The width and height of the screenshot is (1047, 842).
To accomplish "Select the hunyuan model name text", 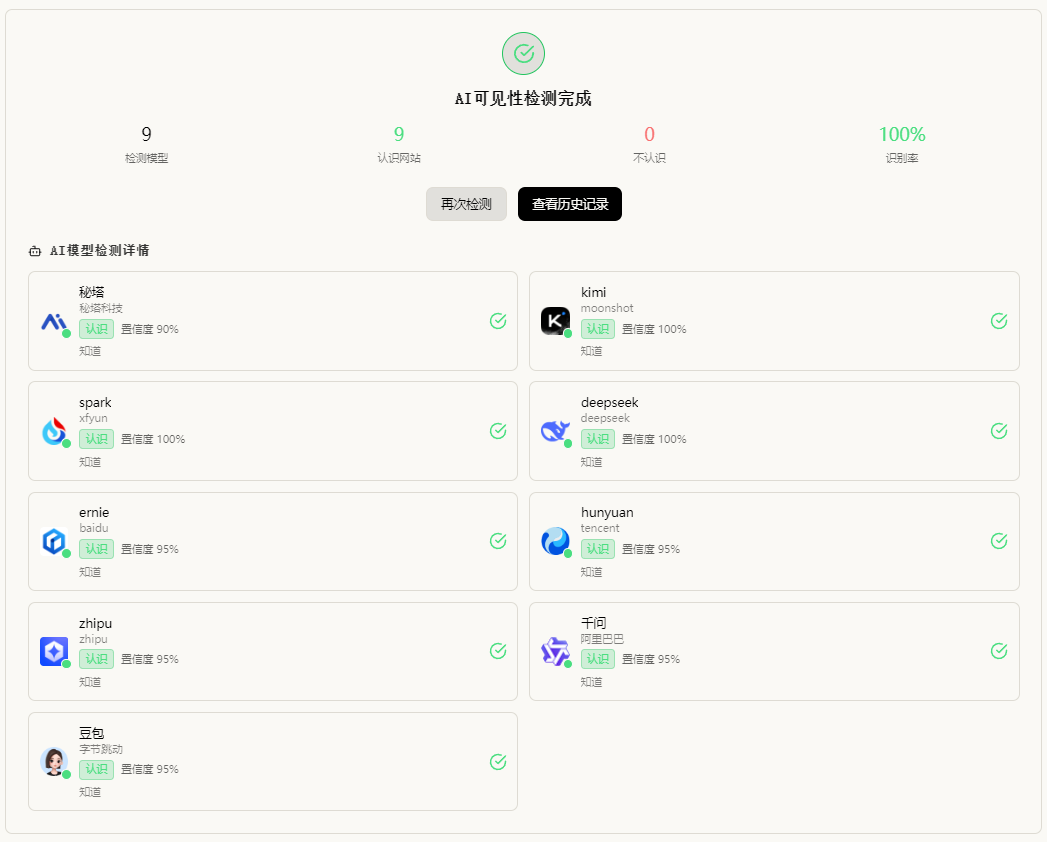I will (x=607, y=513).
